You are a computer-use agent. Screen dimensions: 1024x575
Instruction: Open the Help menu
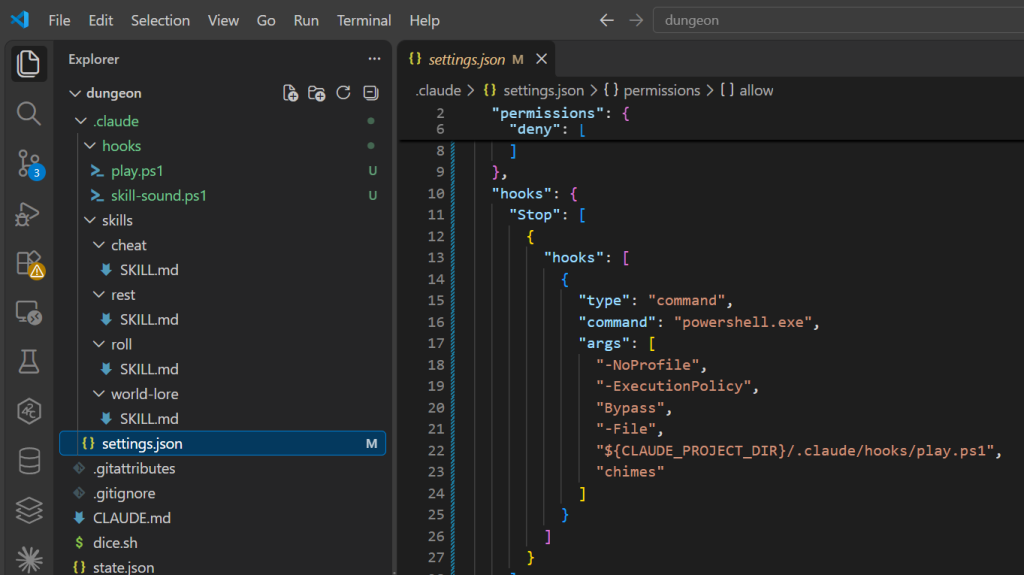click(x=424, y=20)
